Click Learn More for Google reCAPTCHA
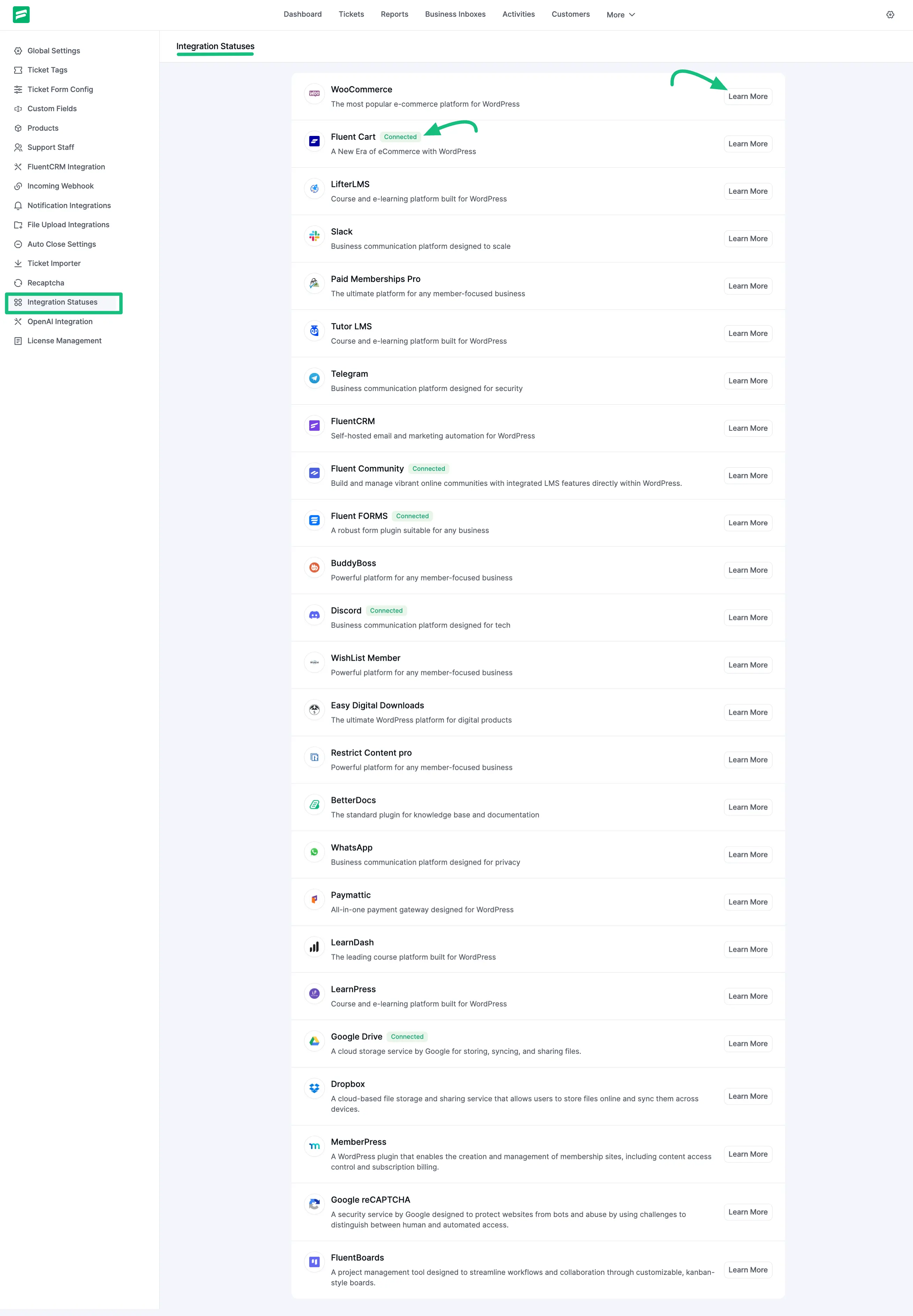This screenshot has width=913, height=1316. click(748, 1212)
